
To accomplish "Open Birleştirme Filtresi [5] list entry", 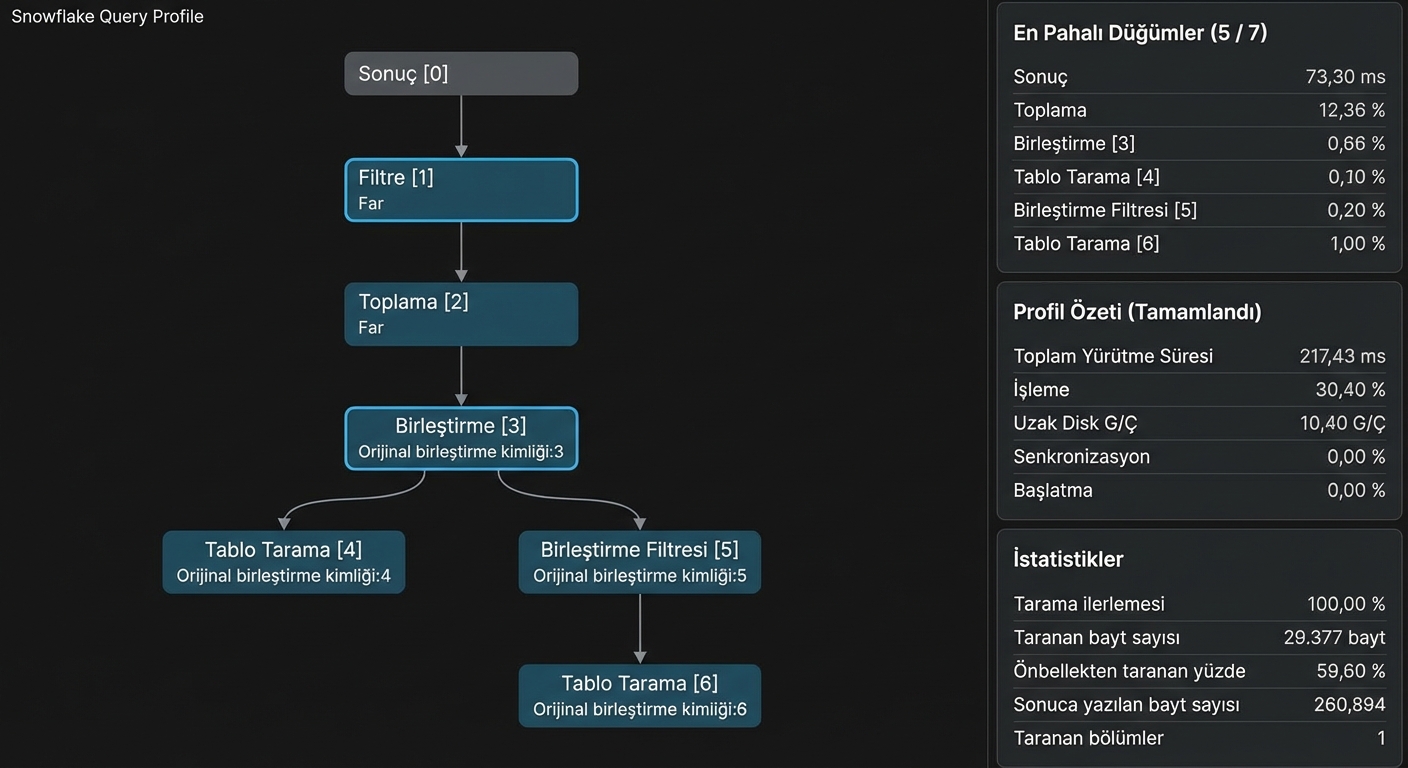I will click(x=1199, y=210).
